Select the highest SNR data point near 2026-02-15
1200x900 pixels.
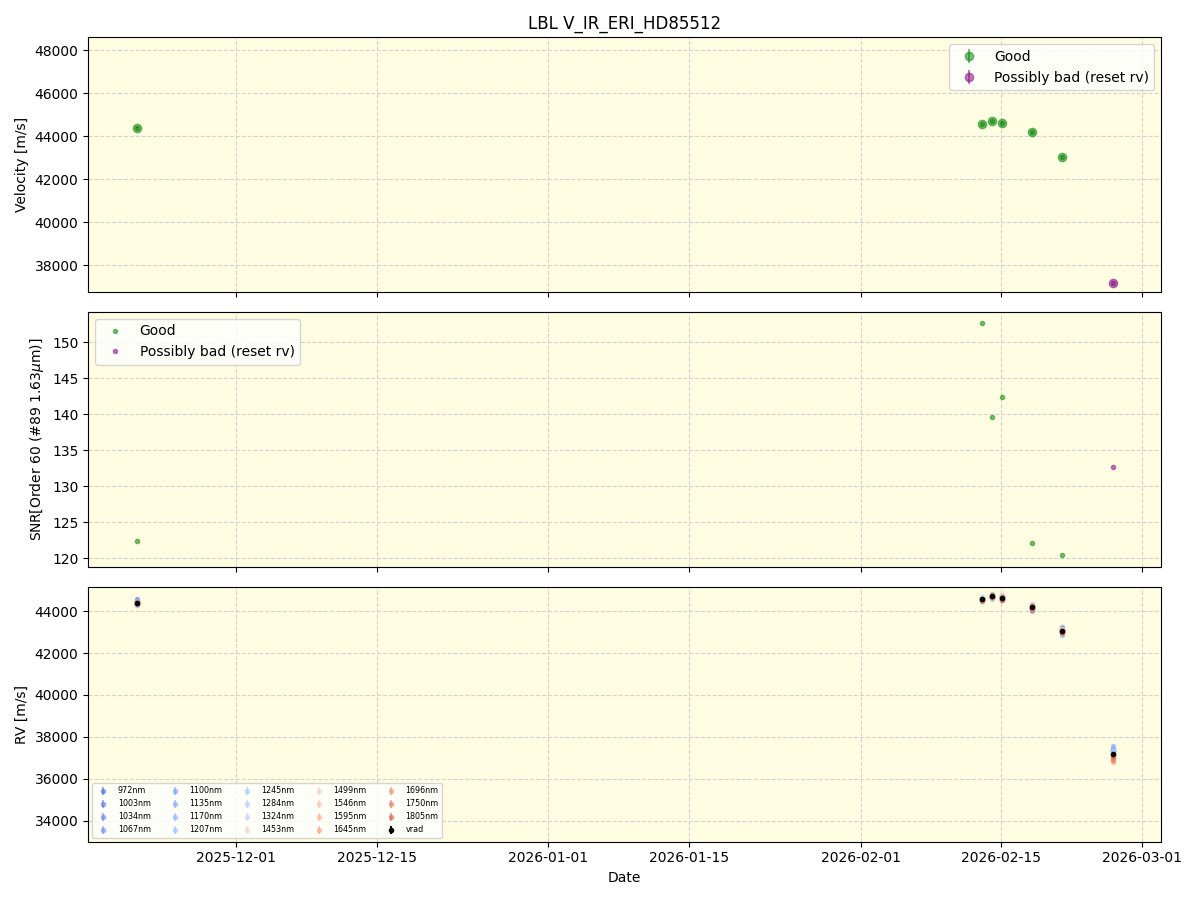point(980,322)
